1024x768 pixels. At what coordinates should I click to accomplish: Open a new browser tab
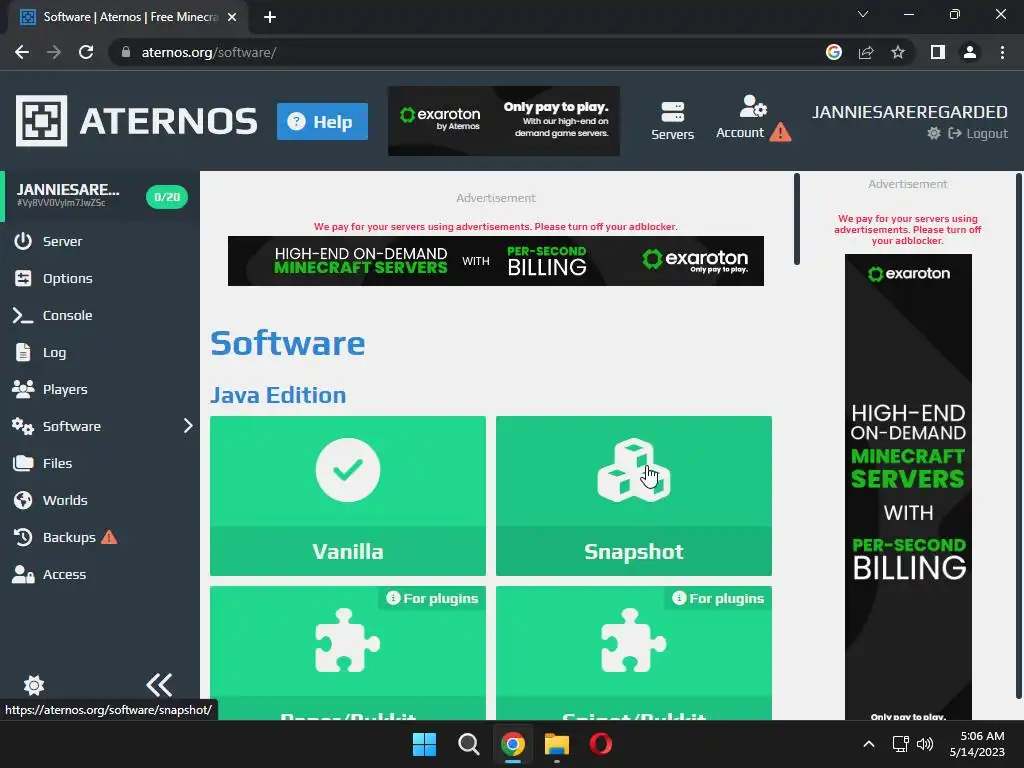pyautogui.click(x=270, y=17)
